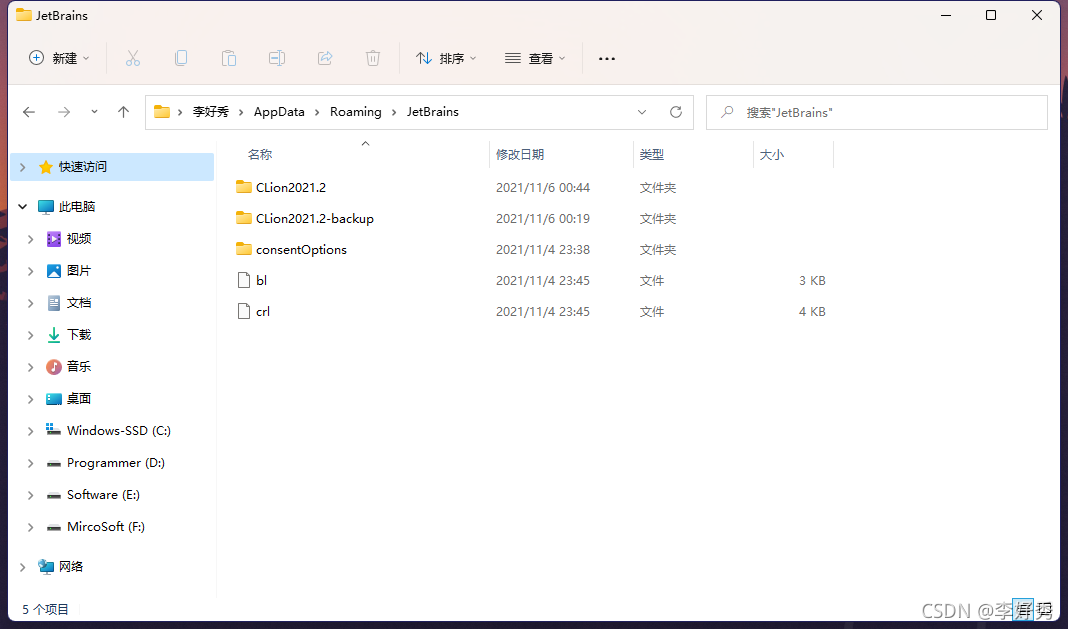The height and width of the screenshot is (629, 1068).
Task: Open the 排序 sort dropdown
Action: click(x=446, y=59)
